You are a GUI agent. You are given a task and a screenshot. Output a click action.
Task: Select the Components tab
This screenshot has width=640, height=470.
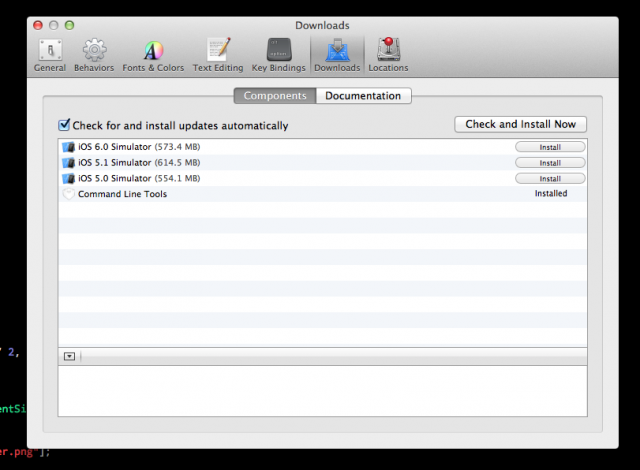[276, 96]
